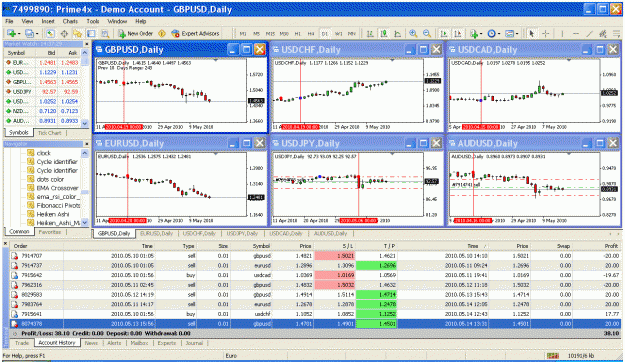Select the dots color indicator in Navigator
The height and width of the screenshot is (362, 625).
[x=50, y=179]
